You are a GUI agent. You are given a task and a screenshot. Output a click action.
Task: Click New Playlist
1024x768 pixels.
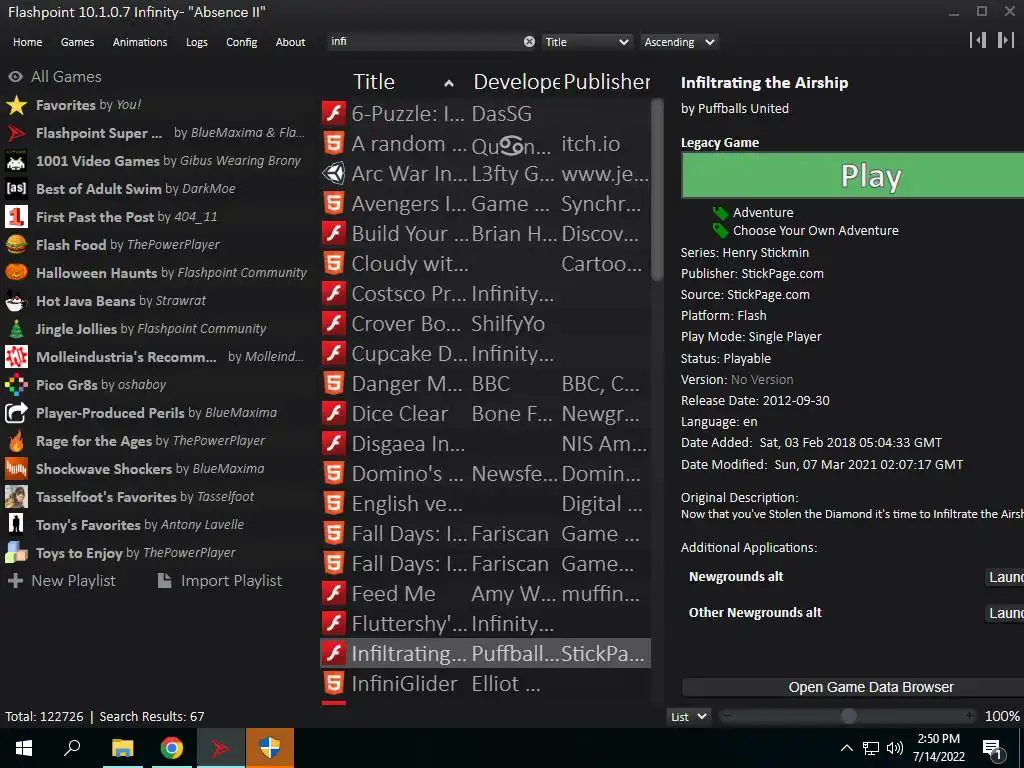click(61, 581)
